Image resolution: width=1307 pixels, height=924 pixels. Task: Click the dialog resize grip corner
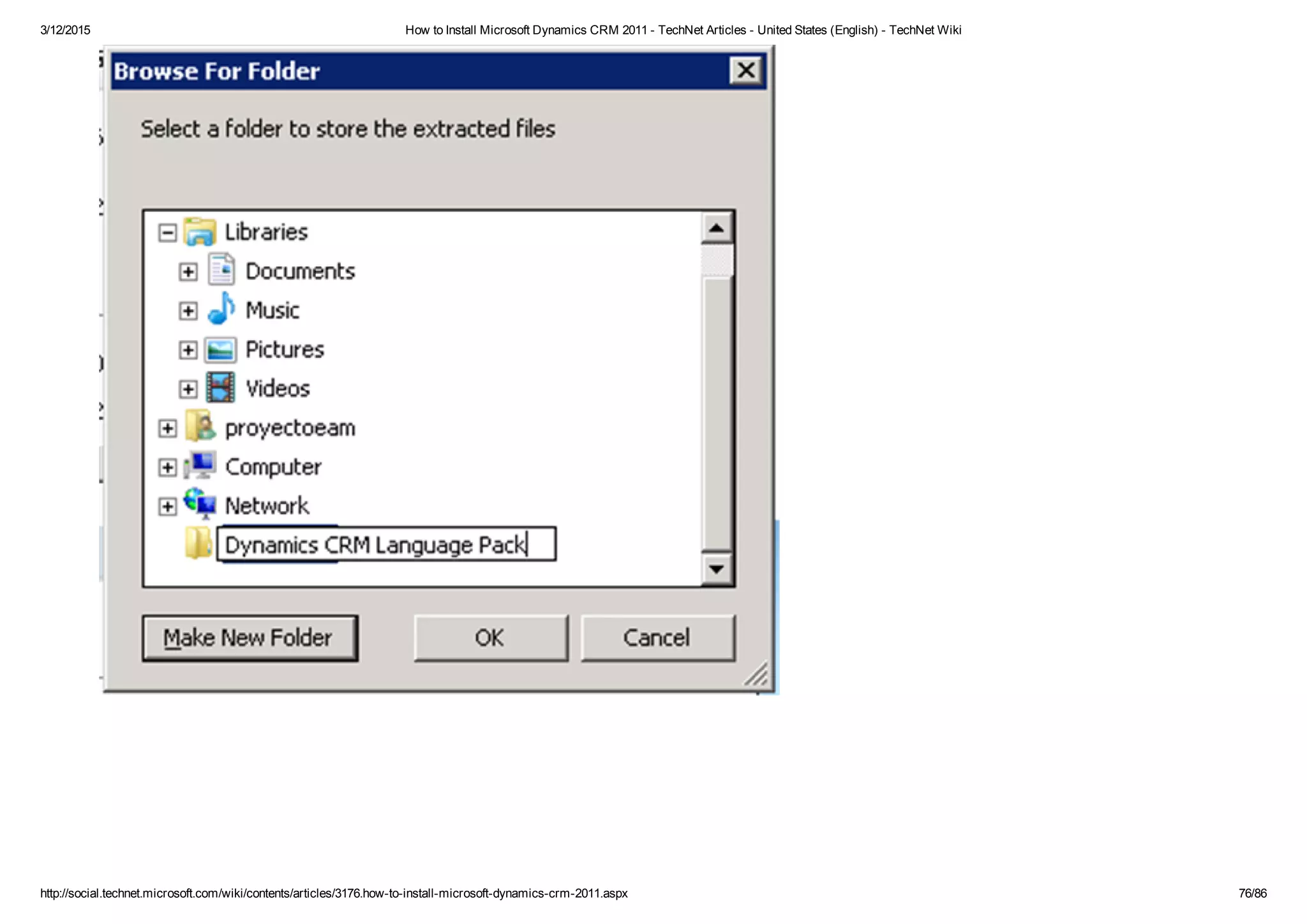click(756, 674)
